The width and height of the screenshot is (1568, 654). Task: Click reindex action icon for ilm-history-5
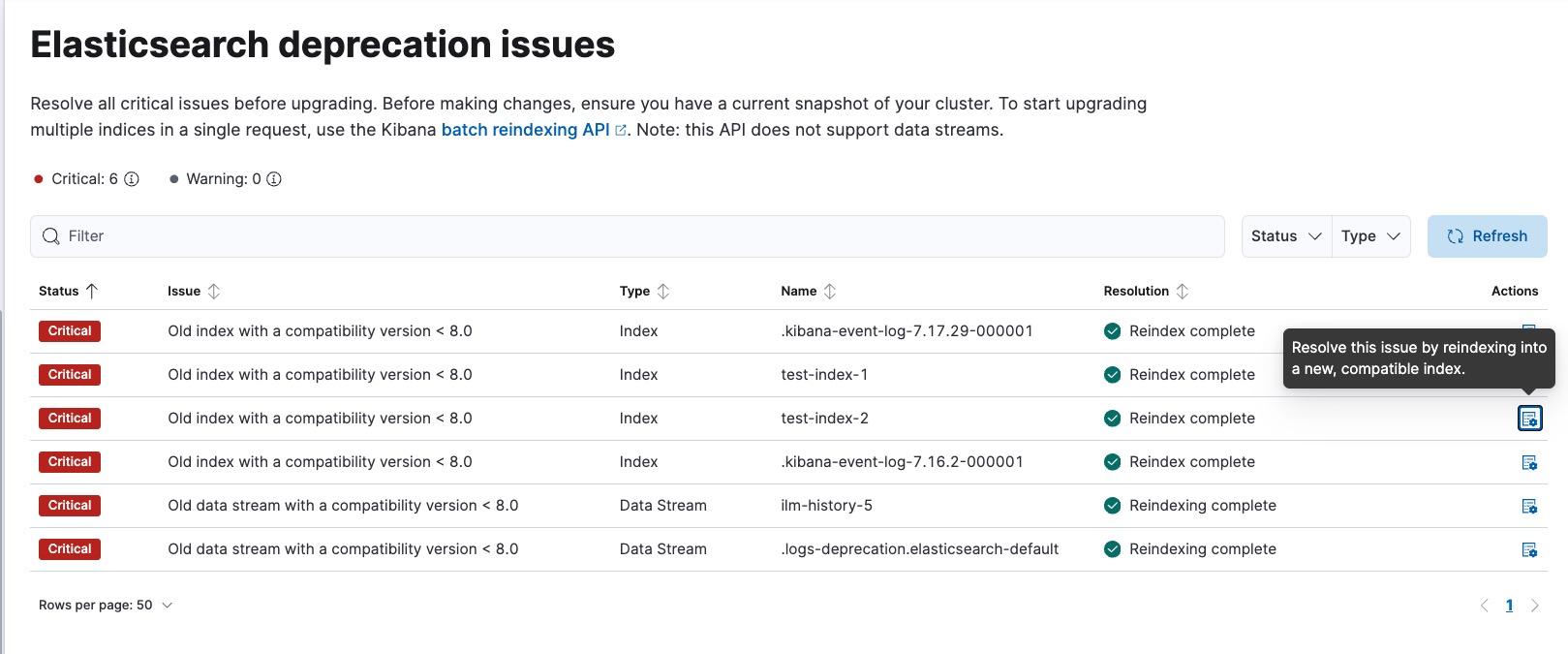click(1529, 506)
